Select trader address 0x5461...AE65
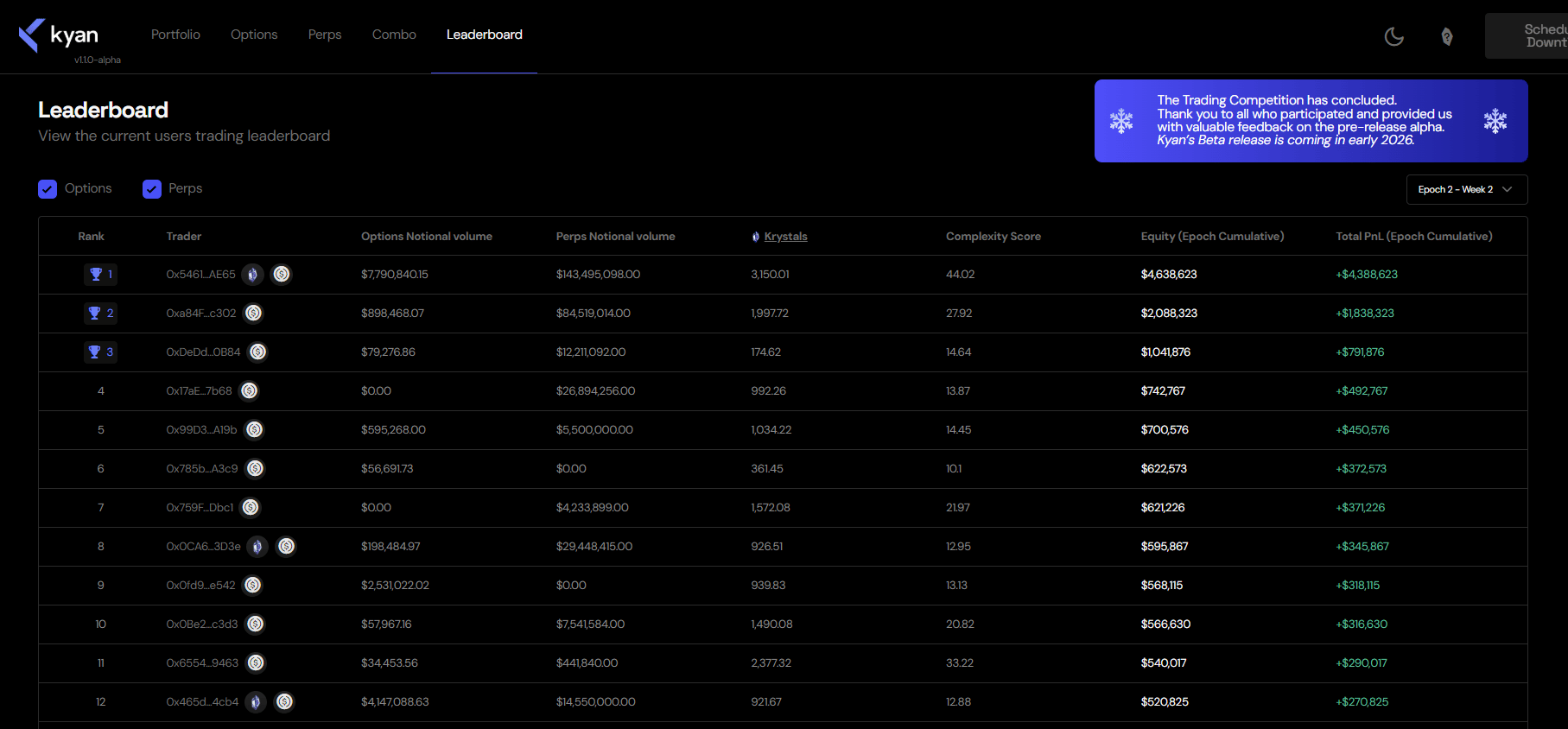This screenshot has width=1568, height=729. (200, 275)
